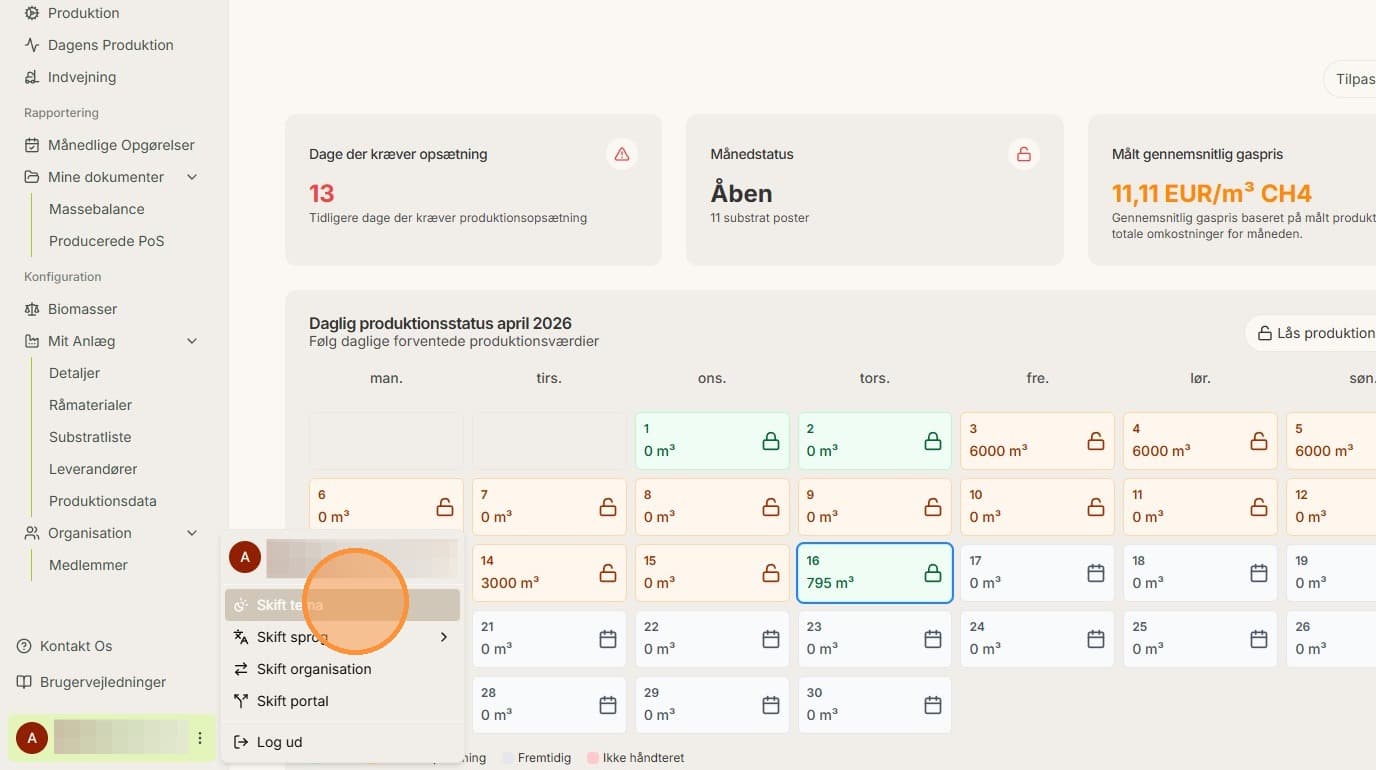Screen dimensions: 1376x770
Task: Toggle the open lock on day 3
Action: click(x=1095, y=441)
